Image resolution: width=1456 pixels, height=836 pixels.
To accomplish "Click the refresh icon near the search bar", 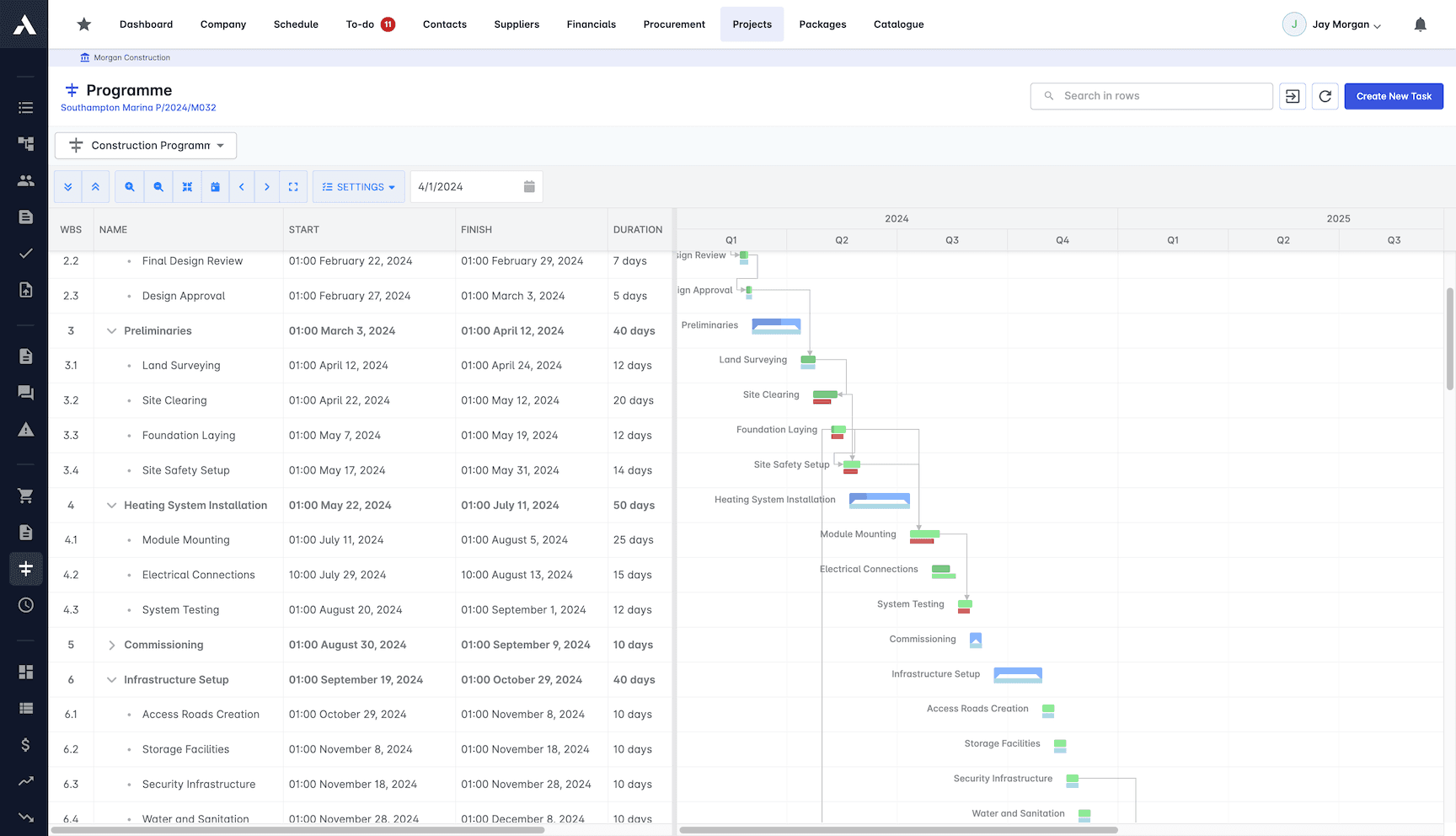I will [x=1325, y=95].
